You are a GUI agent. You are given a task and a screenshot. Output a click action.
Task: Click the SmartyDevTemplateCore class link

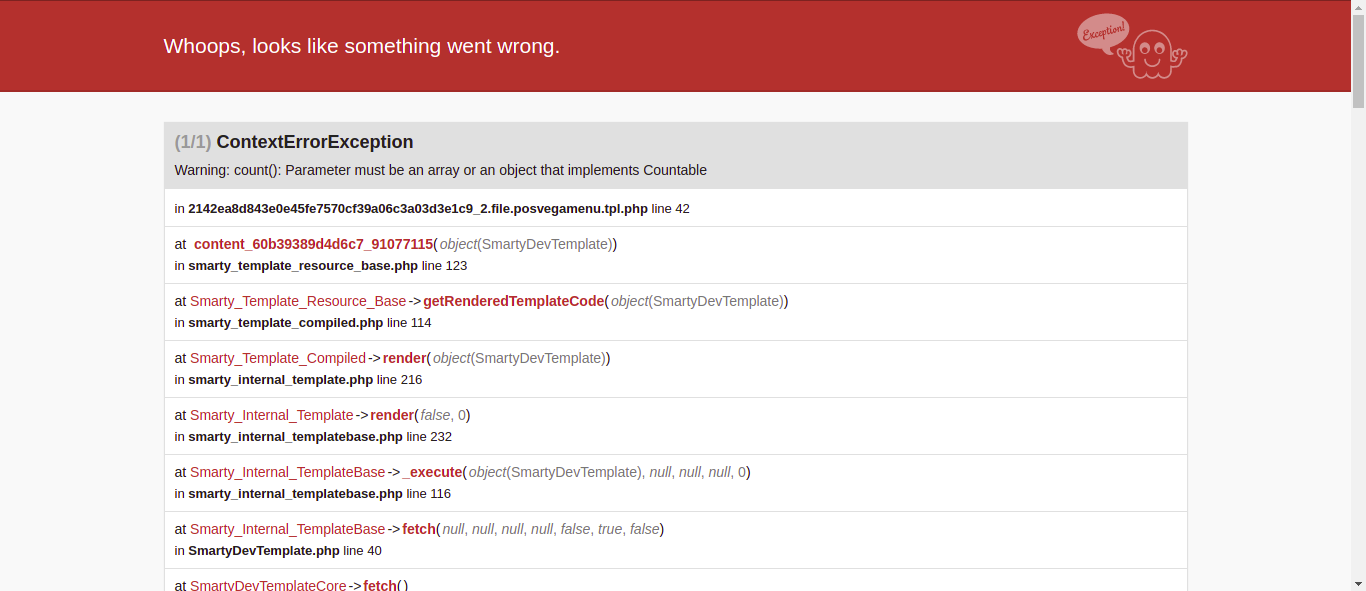tap(268, 585)
